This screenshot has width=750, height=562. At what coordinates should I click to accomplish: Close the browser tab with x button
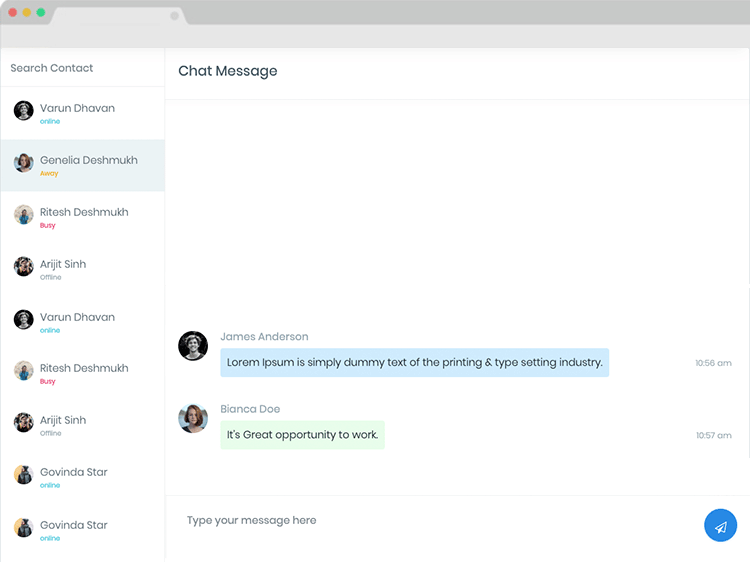175,16
